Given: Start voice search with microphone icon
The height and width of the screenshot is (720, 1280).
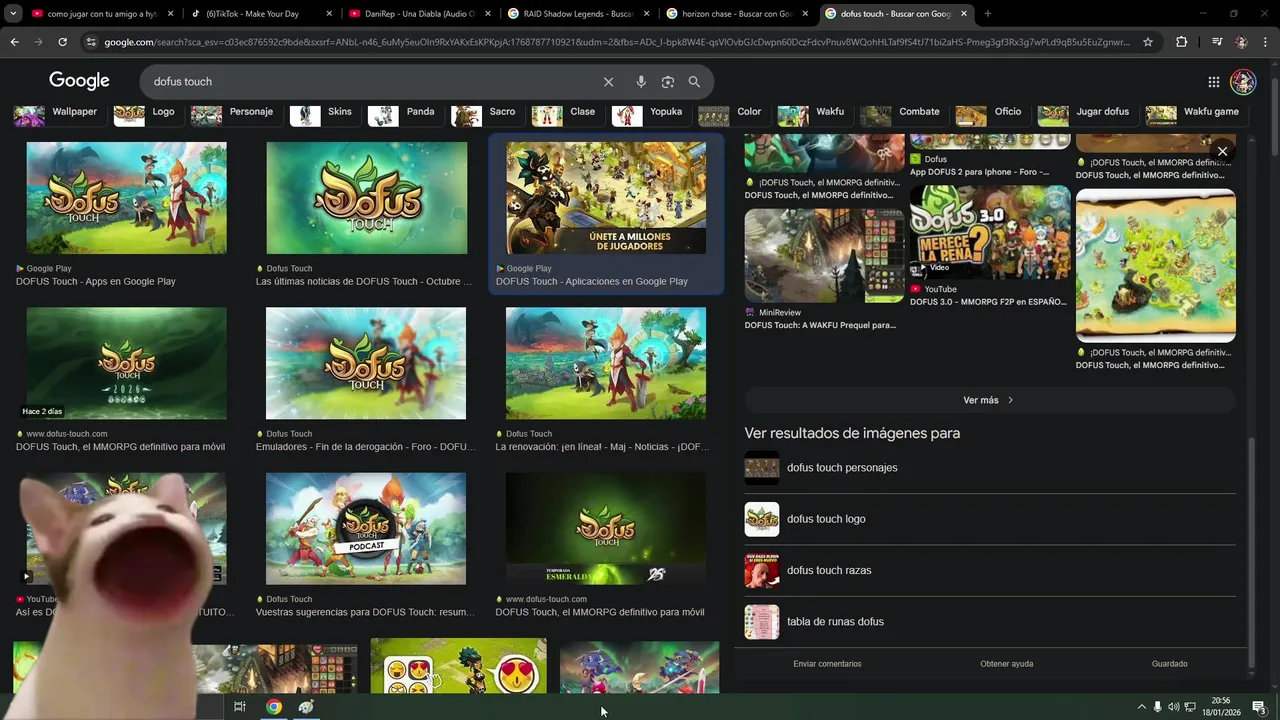Looking at the screenshot, I should coord(641,82).
